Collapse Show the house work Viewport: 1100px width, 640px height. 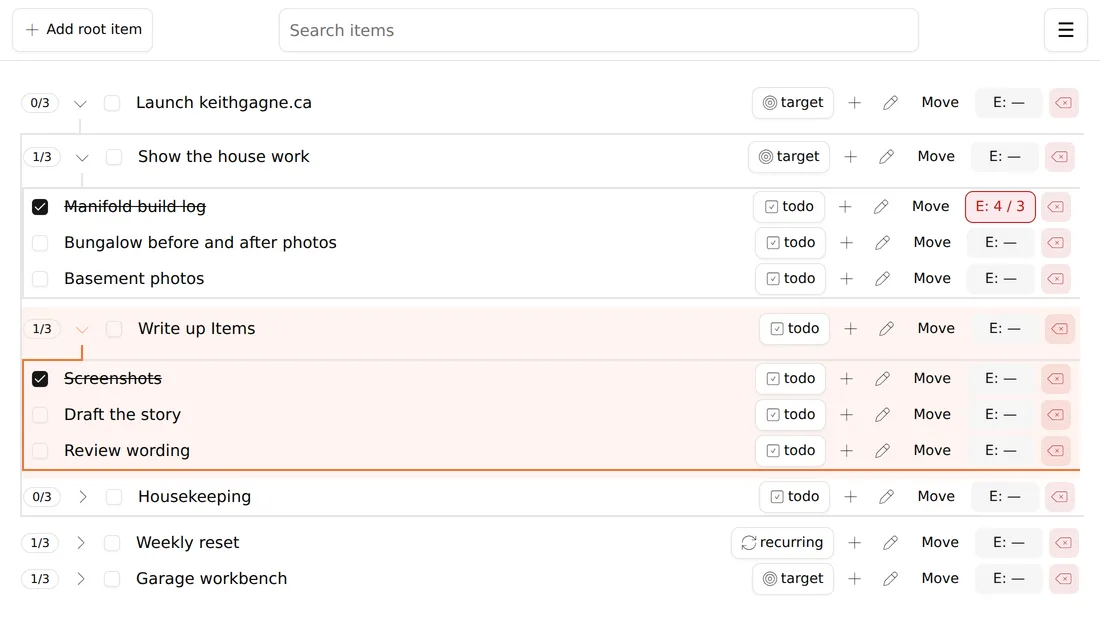click(x=82, y=157)
